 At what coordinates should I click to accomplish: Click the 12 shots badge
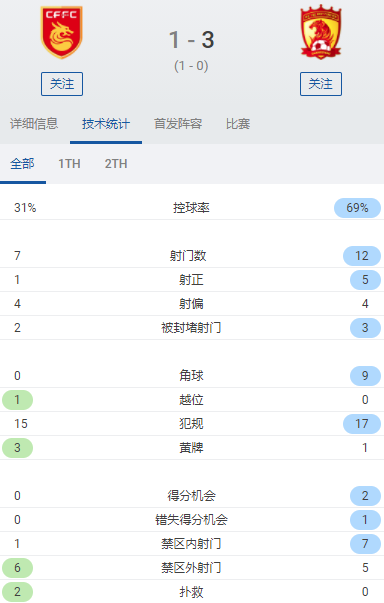coord(362,255)
